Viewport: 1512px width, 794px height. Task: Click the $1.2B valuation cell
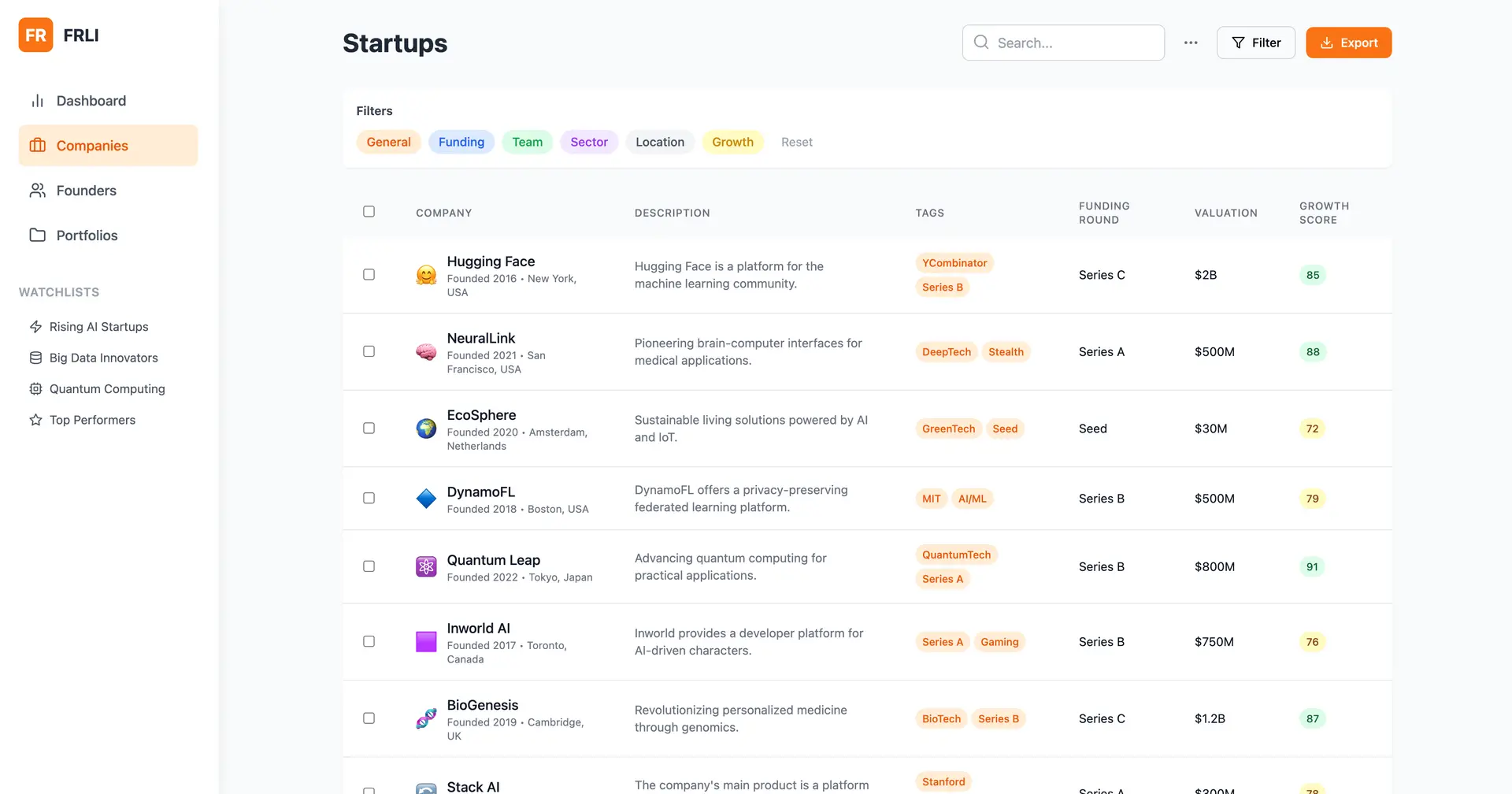(x=1210, y=718)
